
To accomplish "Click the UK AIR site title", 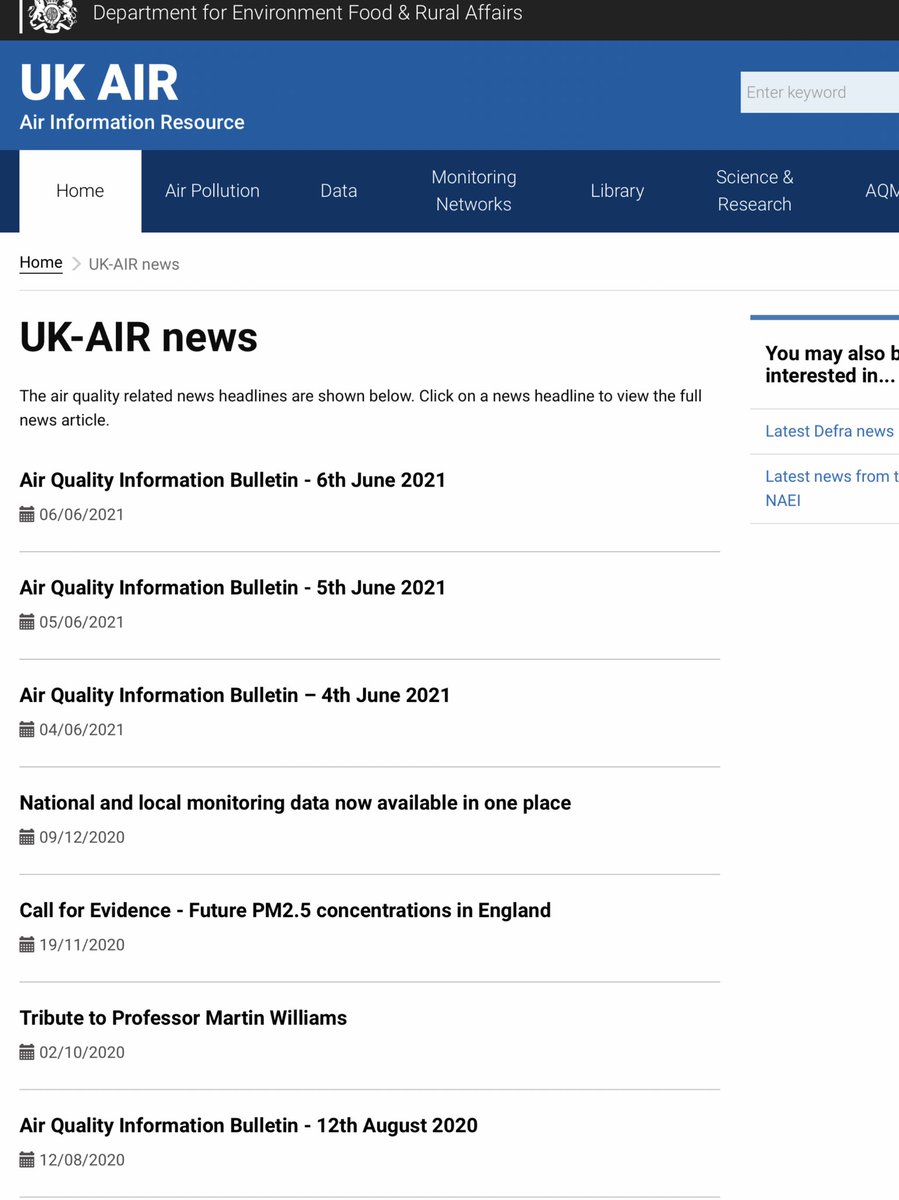I will [x=99, y=83].
